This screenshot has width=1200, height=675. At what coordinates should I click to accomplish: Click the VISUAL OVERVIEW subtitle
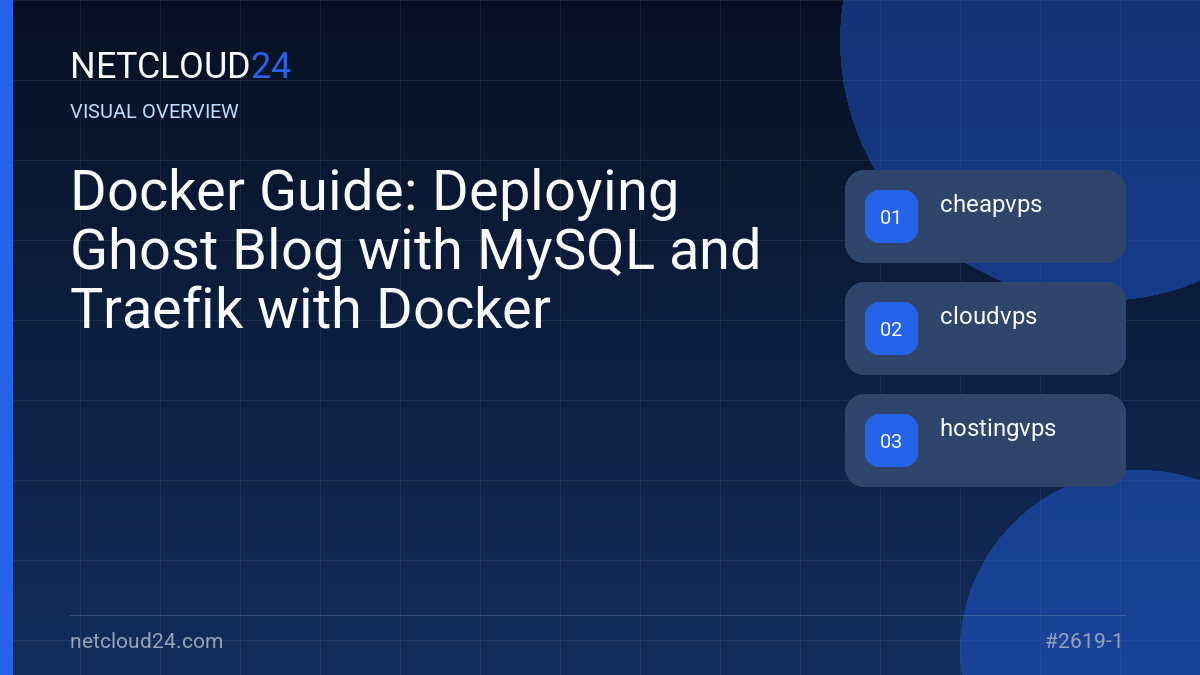(x=155, y=112)
